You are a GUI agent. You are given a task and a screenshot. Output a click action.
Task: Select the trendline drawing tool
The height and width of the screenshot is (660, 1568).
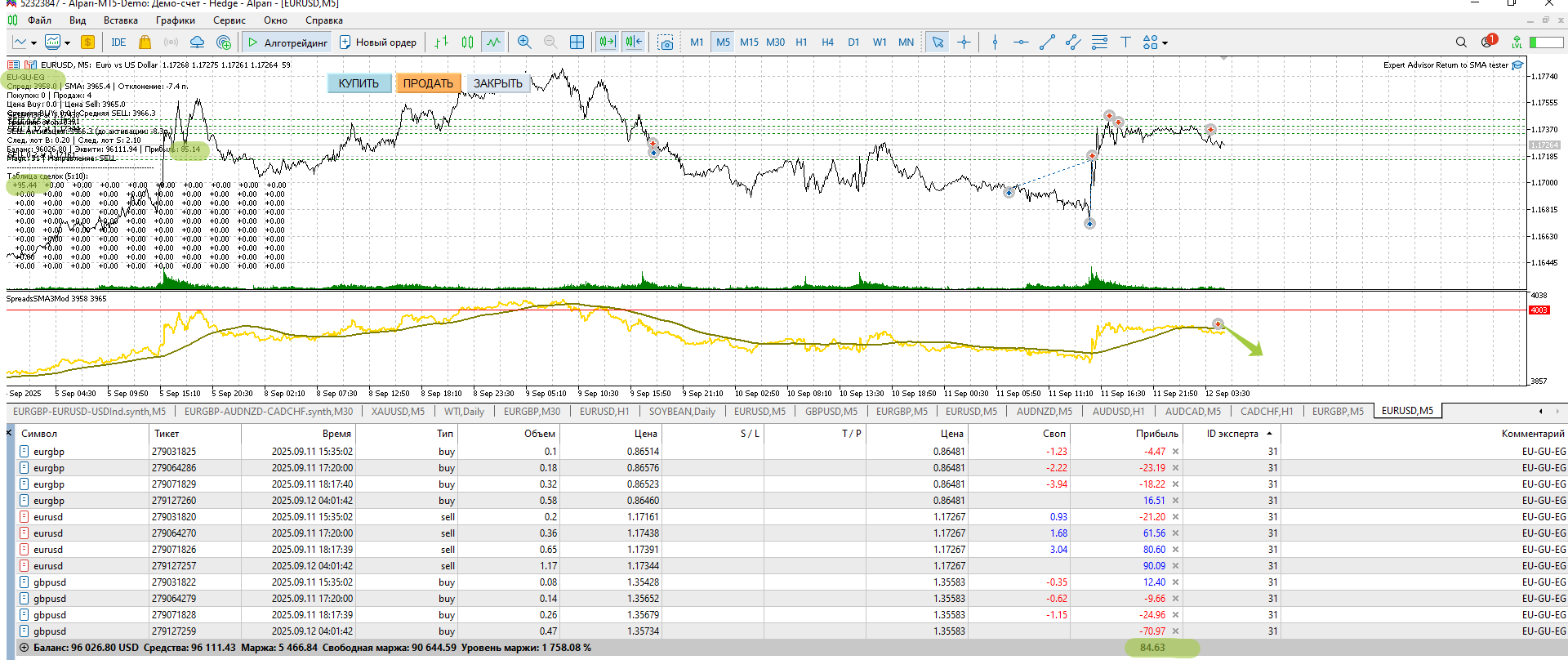coord(1047,42)
